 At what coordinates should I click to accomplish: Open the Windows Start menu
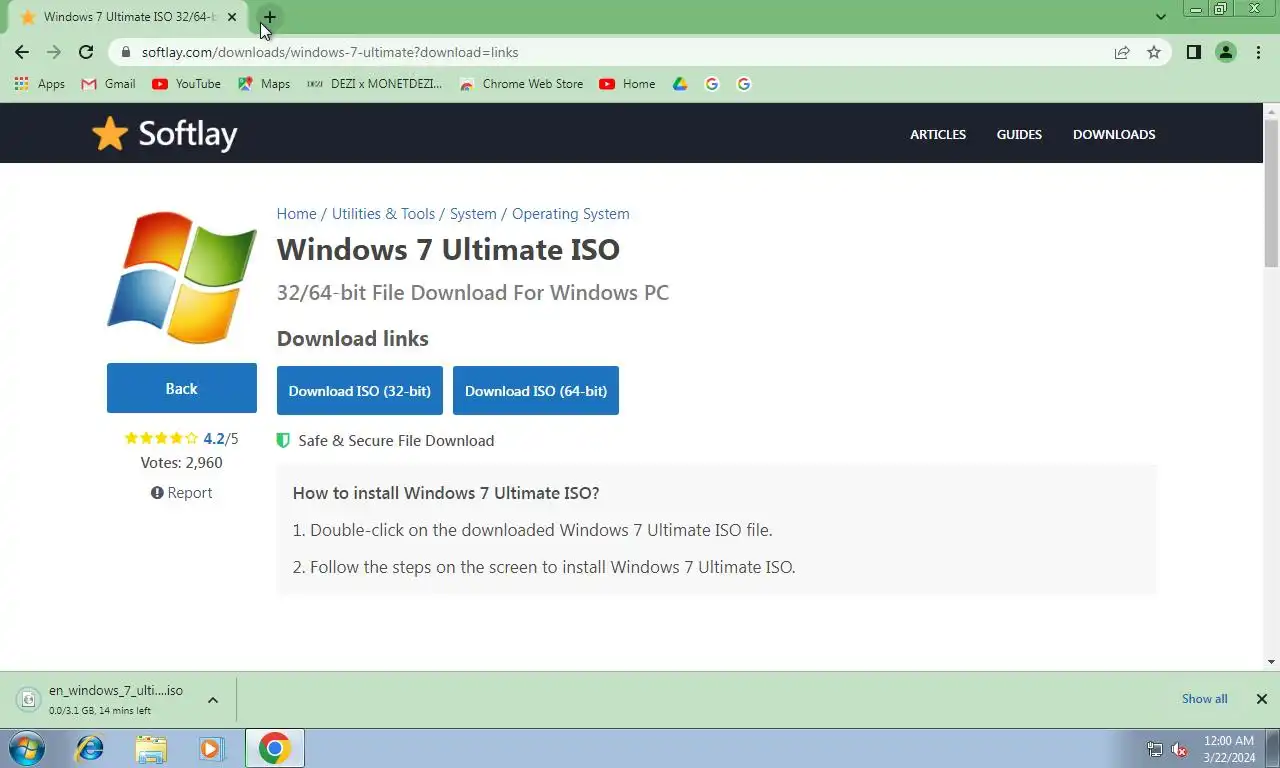(26, 748)
